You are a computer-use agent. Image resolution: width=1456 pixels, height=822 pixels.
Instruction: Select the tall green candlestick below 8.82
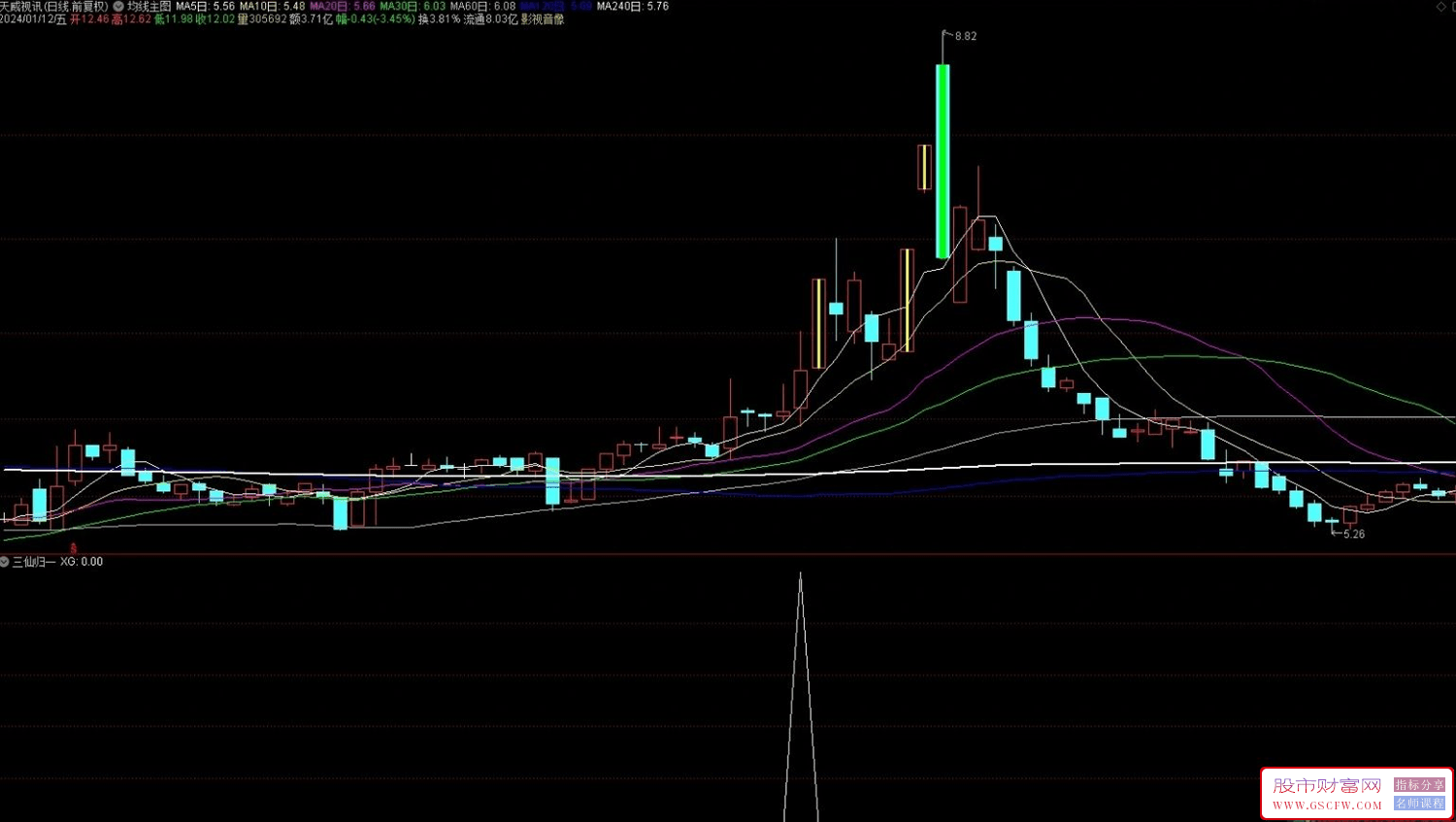coord(943,161)
